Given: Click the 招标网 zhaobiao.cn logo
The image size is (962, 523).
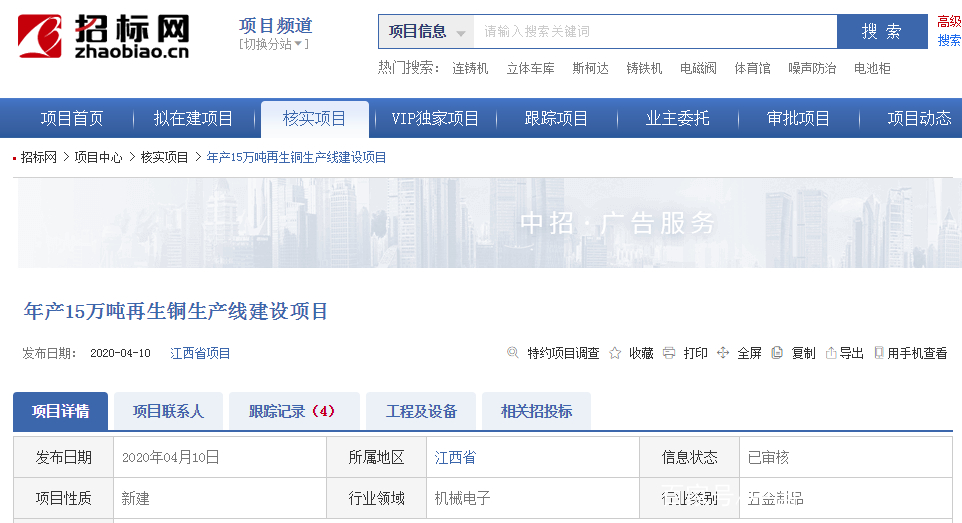Looking at the screenshot, I should pyautogui.click(x=103, y=37).
